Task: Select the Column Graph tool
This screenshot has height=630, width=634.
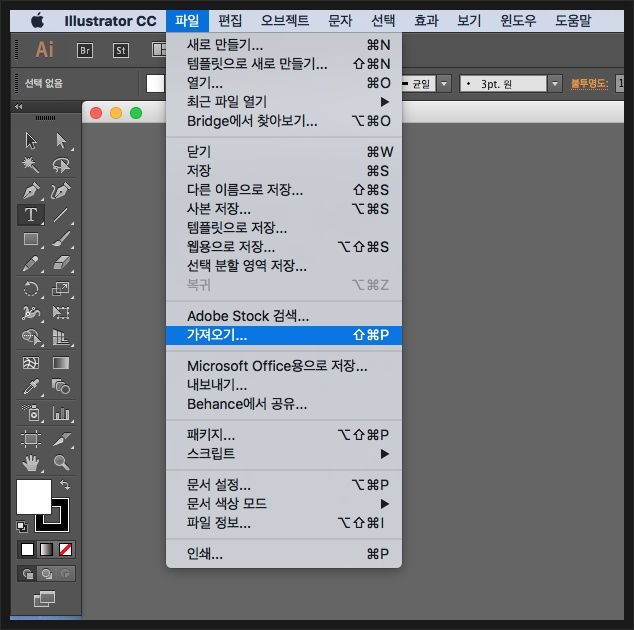Action: [61, 413]
